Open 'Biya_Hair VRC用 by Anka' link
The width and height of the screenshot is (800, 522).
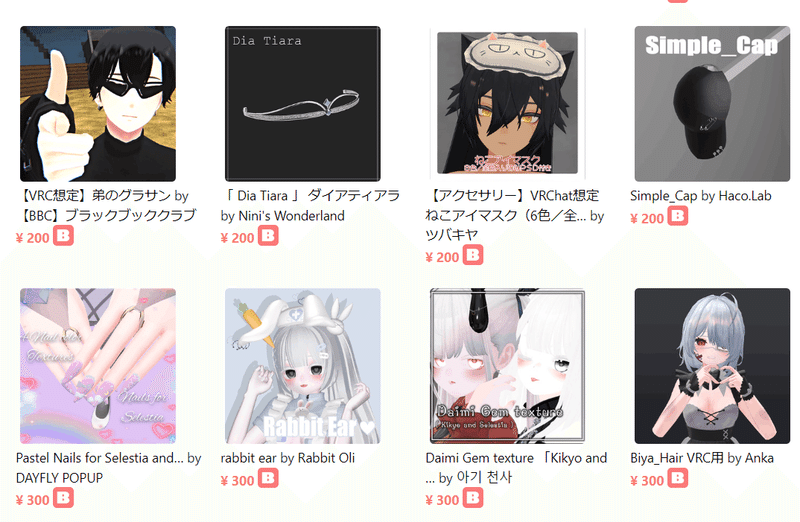(702, 458)
